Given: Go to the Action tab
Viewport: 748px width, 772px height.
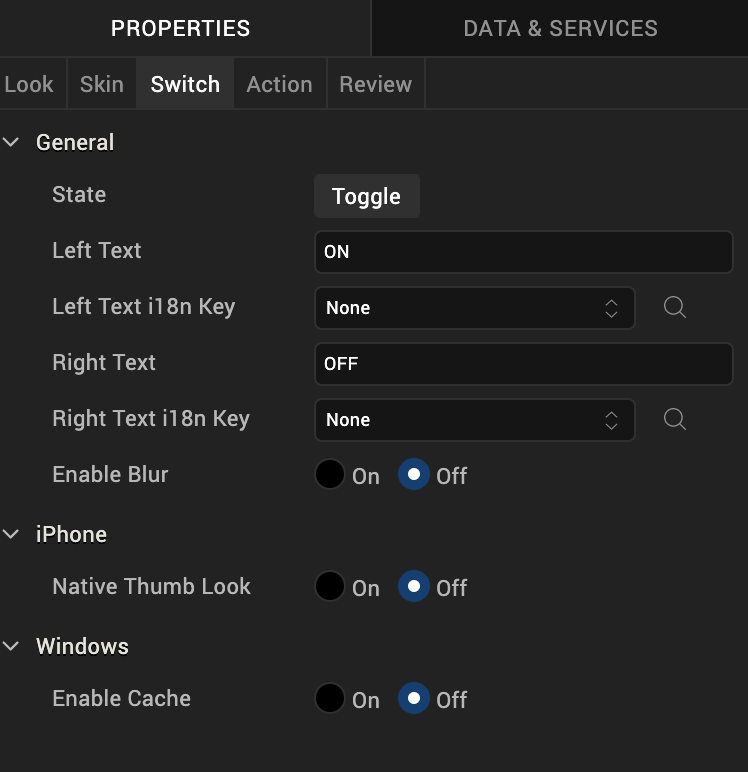Looking at the screenshot, I should tap(279, 84).
